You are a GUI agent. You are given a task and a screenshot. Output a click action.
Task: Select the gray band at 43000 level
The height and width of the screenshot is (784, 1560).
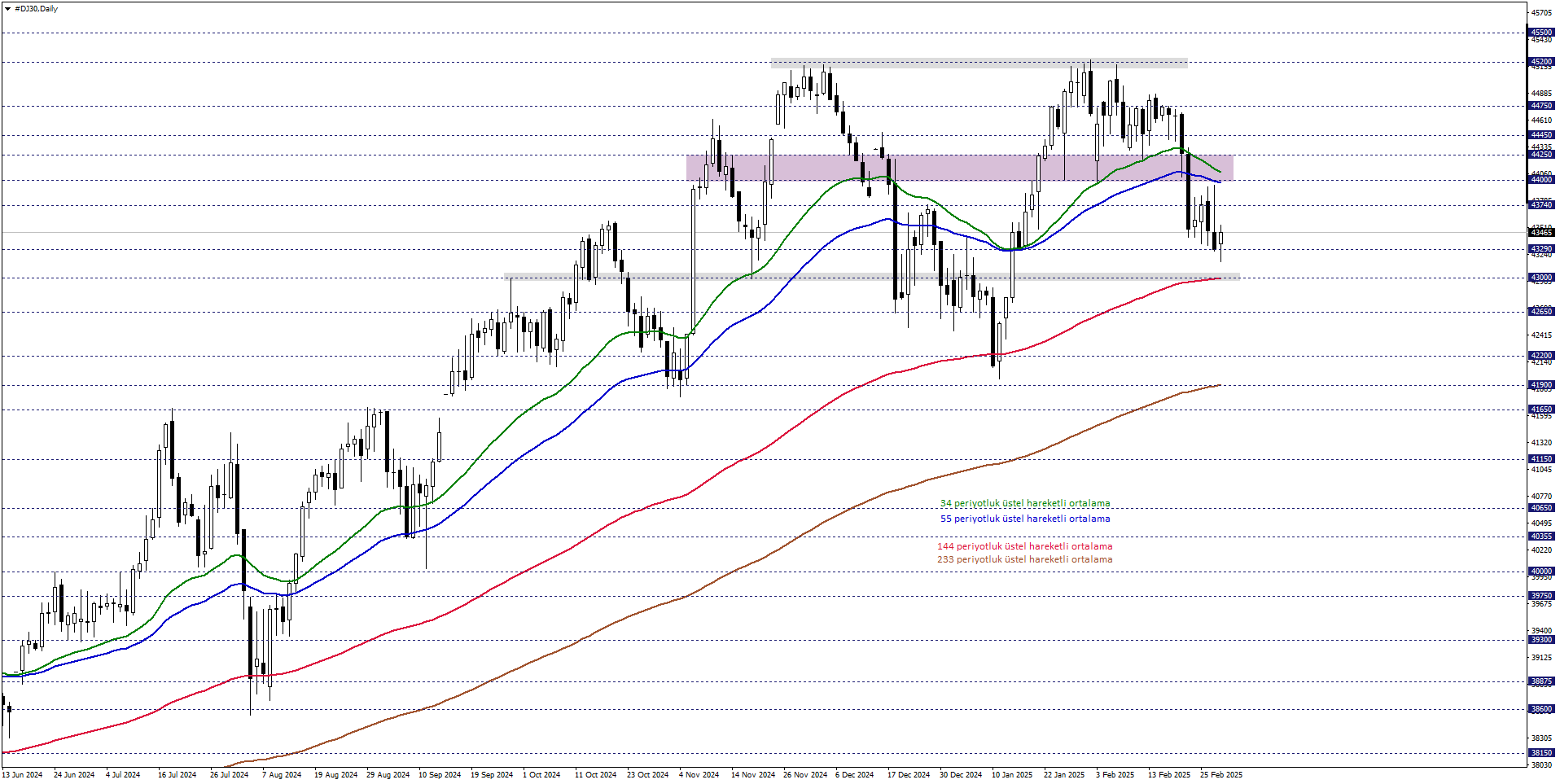coord(871,277)
